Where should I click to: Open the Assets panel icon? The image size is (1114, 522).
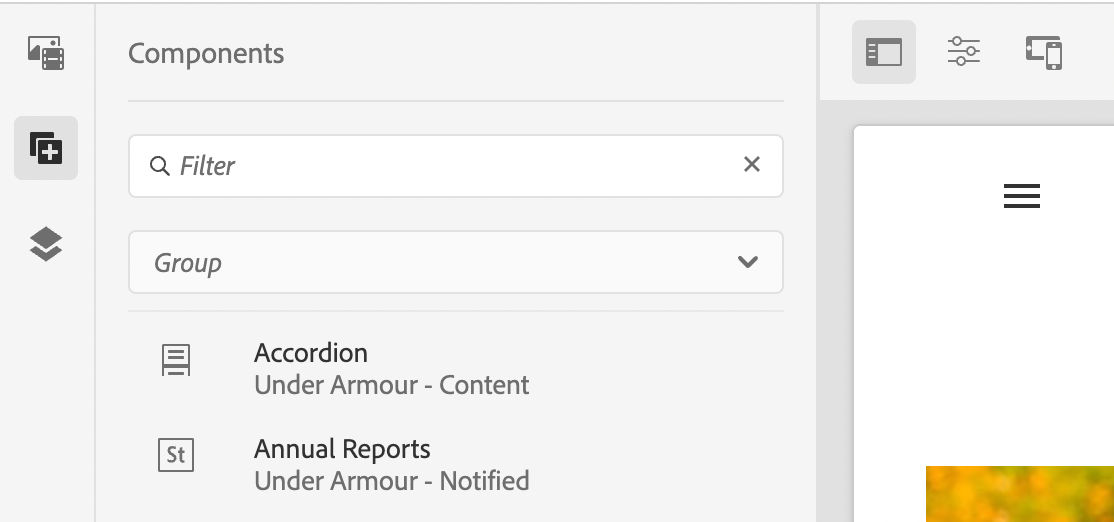(46, 53)
